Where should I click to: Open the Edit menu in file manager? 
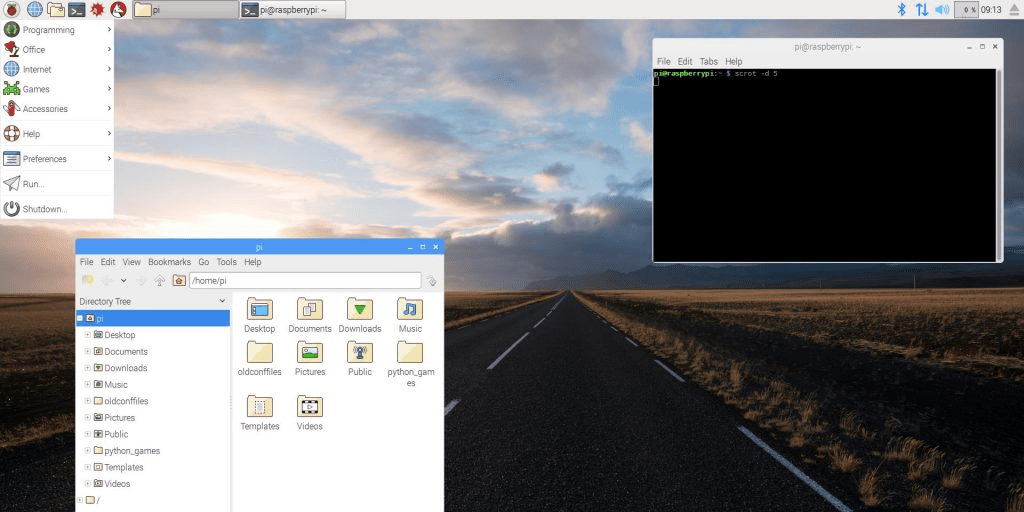click(x=108, y=262)
